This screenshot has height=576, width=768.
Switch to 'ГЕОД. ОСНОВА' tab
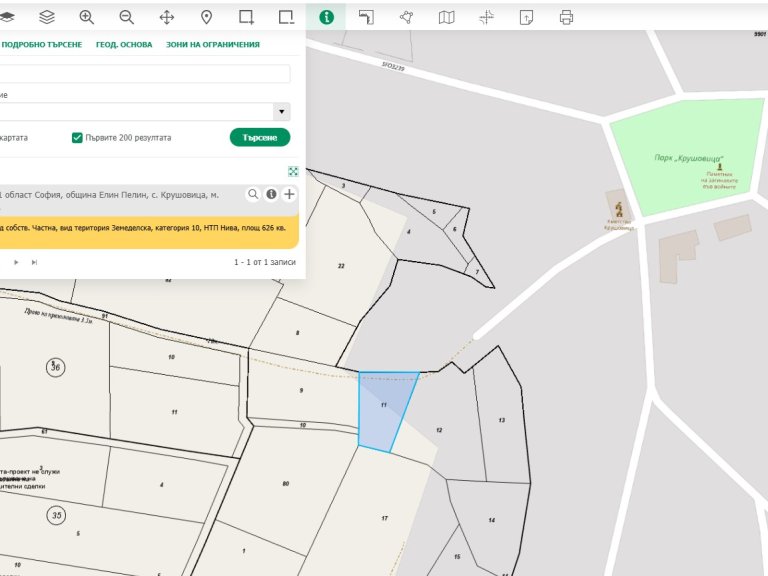point(124,45)
